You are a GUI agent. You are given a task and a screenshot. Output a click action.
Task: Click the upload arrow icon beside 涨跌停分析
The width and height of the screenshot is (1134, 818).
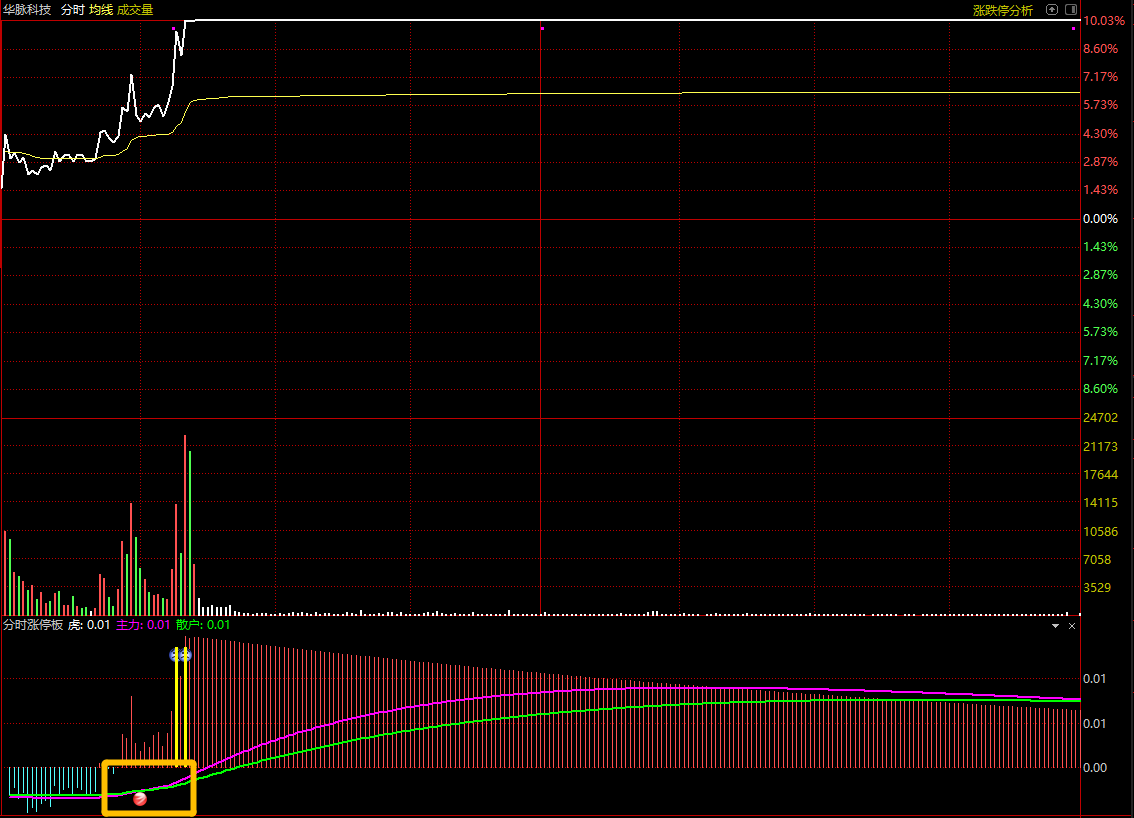click(x=1052, y=9)
